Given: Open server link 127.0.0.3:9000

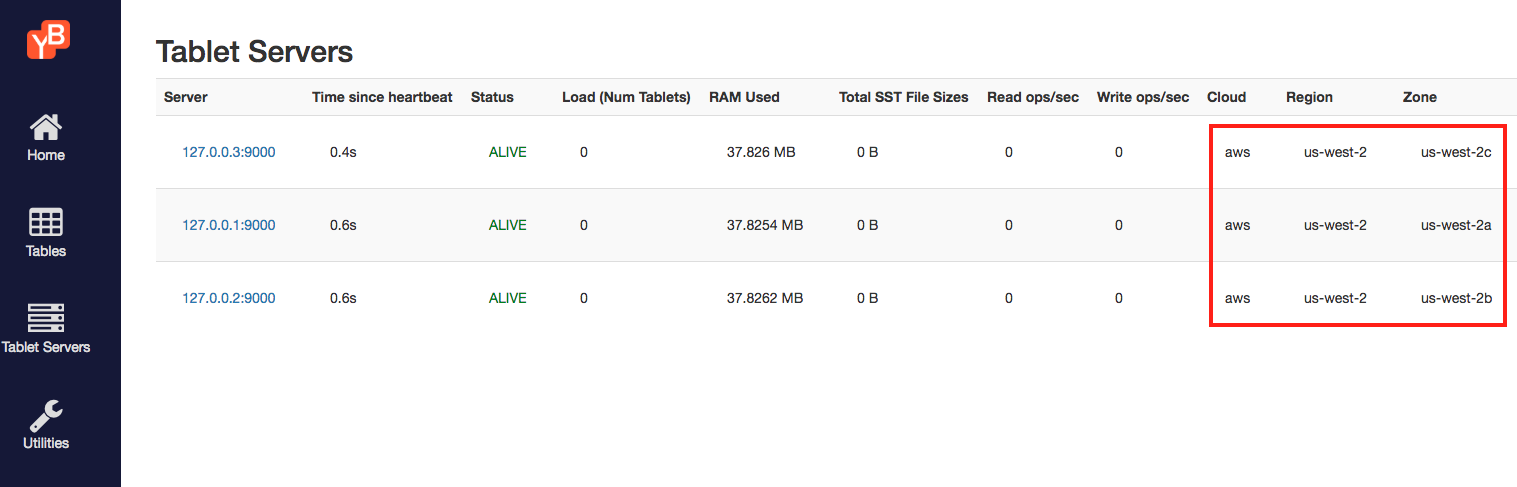Looking at the screenshot, I should (228, 152).
